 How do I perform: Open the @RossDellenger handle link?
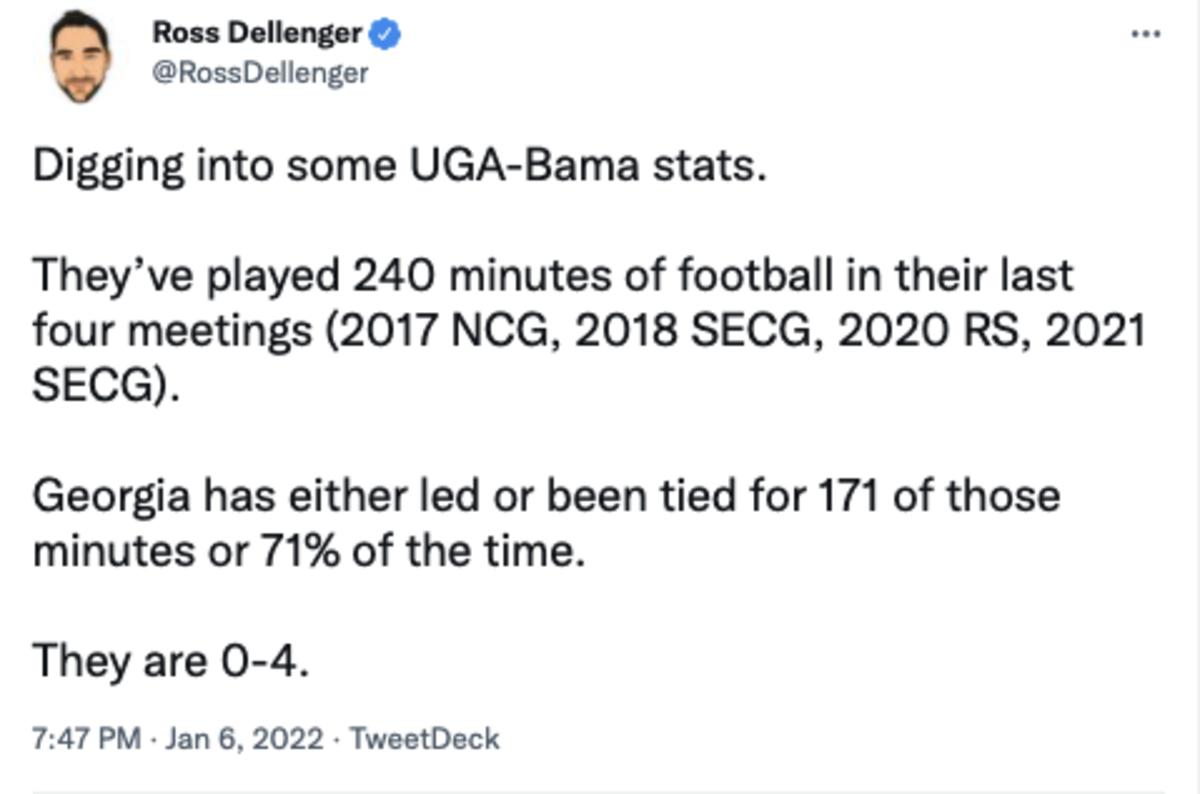pos(260,73)
